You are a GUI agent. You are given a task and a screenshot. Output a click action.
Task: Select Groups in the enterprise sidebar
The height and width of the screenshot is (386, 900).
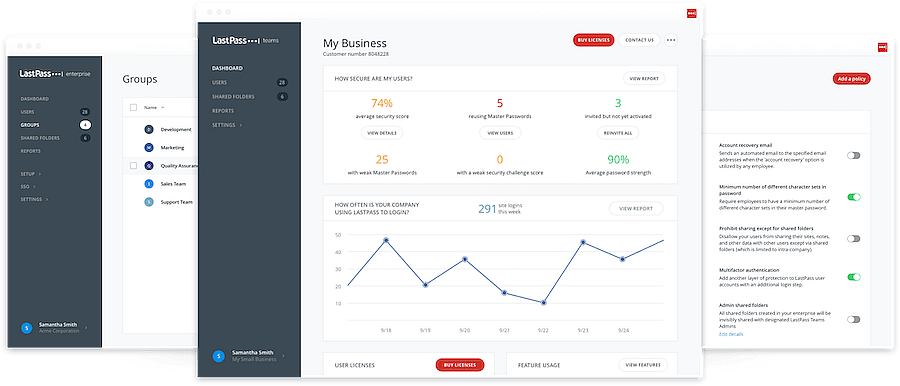tap(30, 125)
